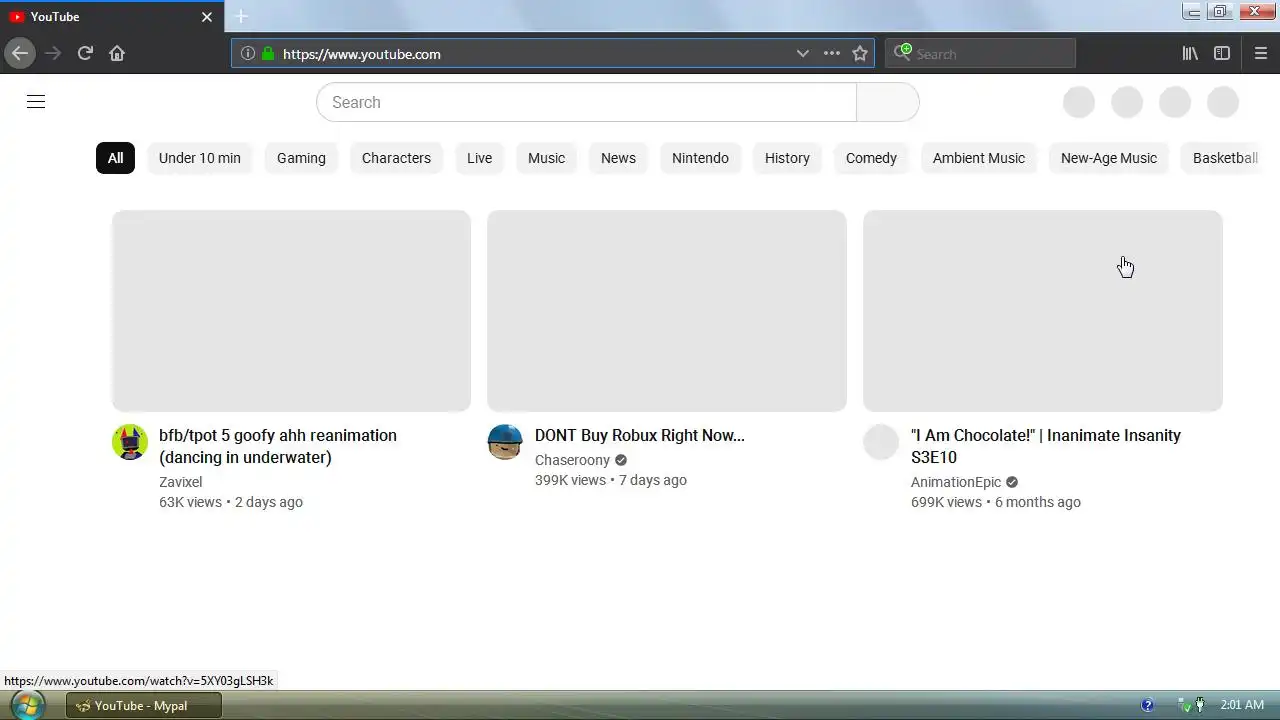Screen dimensions: 1280x720
Task: Open the Windows Start orb
Action: pyautogui.click(x=27, y=705)
